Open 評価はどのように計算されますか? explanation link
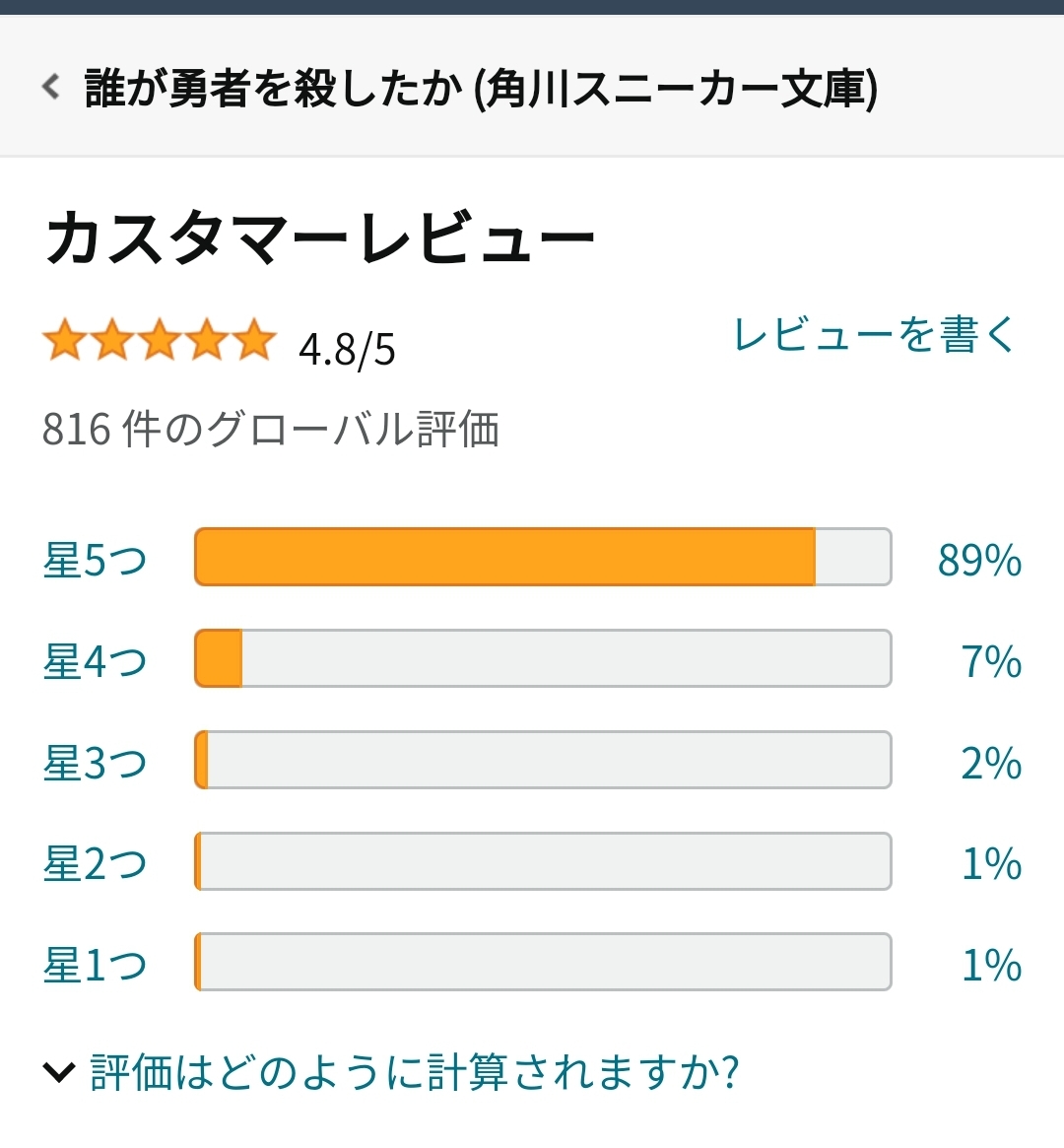The image size is (1064, 1148). click(414, 1072)
